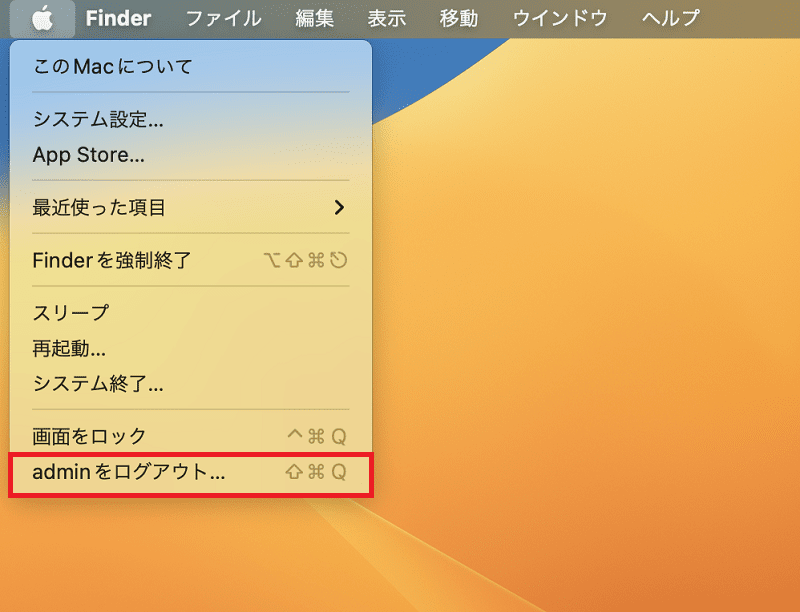Click the chevron arrow beside 最近使った項目
The width and height of the screenshot is (800, 612).
(x=339, y=207)
